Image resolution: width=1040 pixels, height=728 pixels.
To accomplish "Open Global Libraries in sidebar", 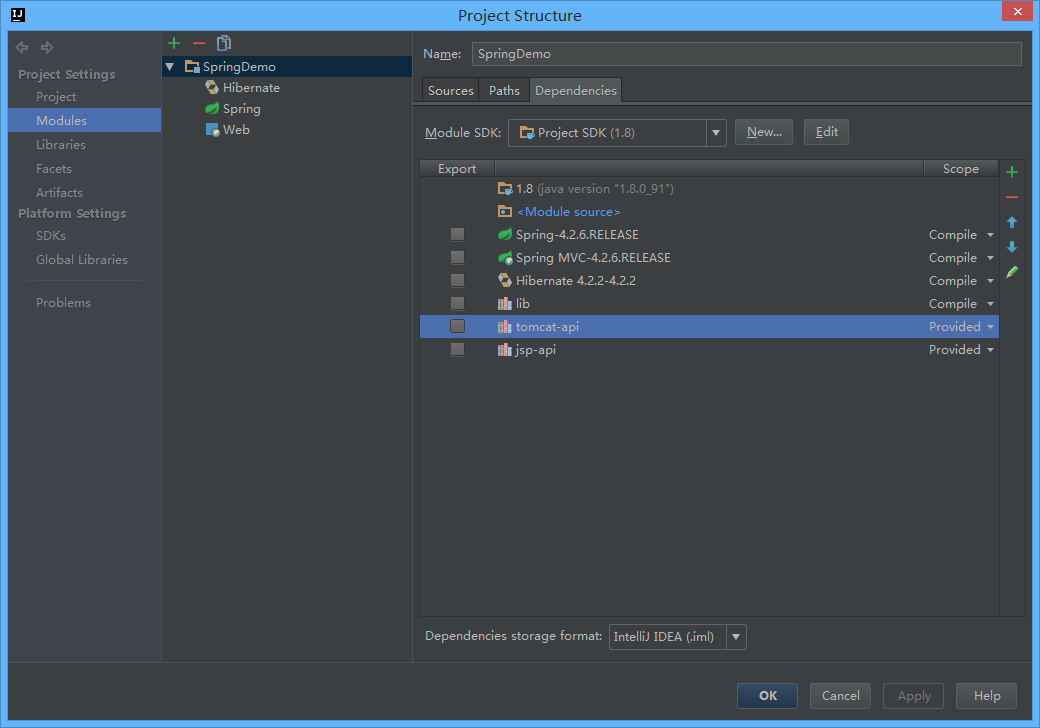I will point(82,260).
